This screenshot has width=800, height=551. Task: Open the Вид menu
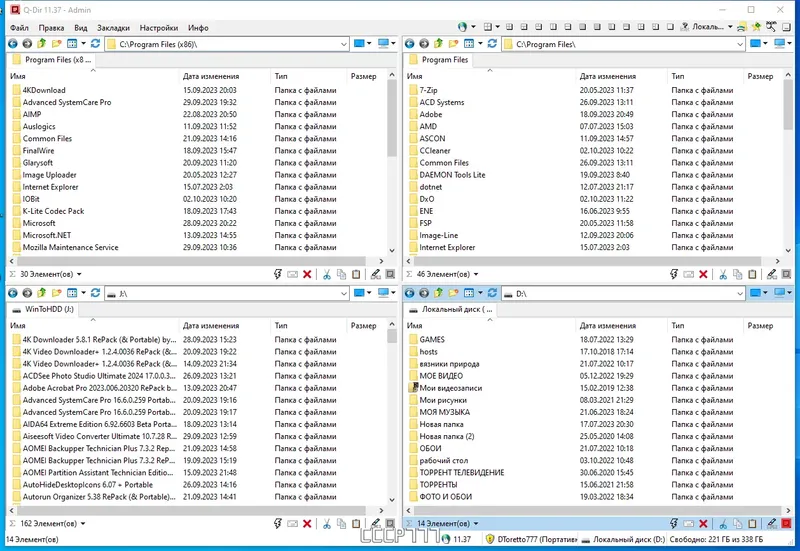[x=81, y=28]
